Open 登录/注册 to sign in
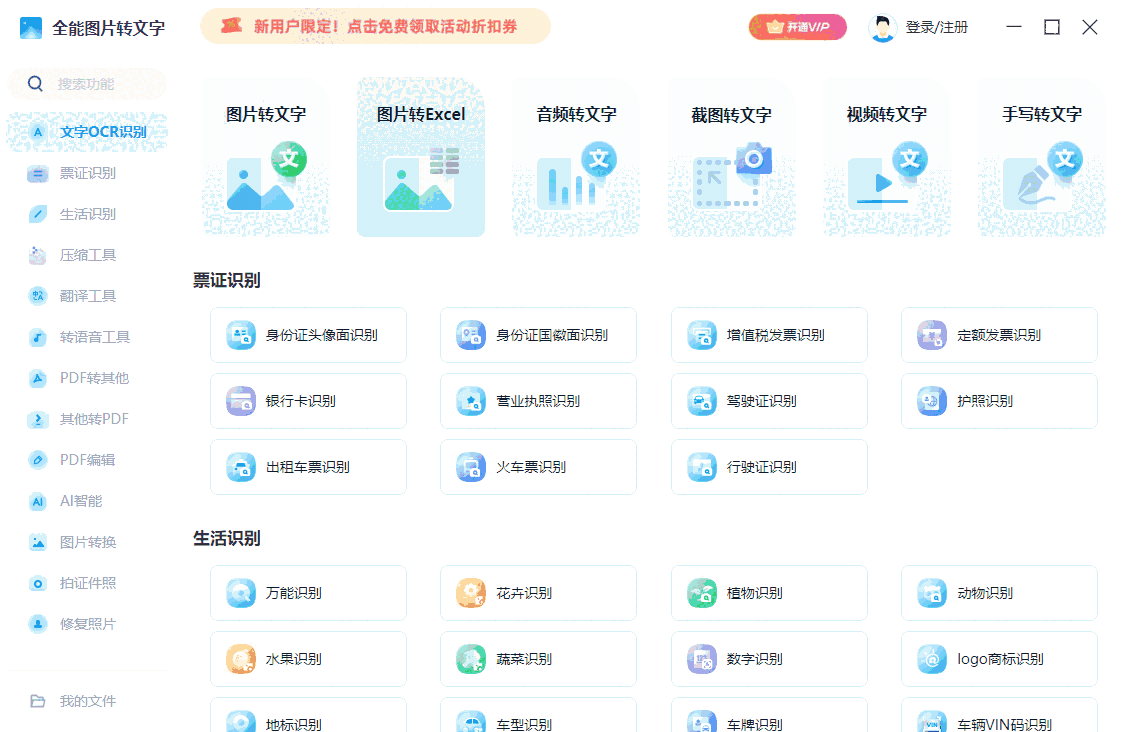 (x=937, y=27)
